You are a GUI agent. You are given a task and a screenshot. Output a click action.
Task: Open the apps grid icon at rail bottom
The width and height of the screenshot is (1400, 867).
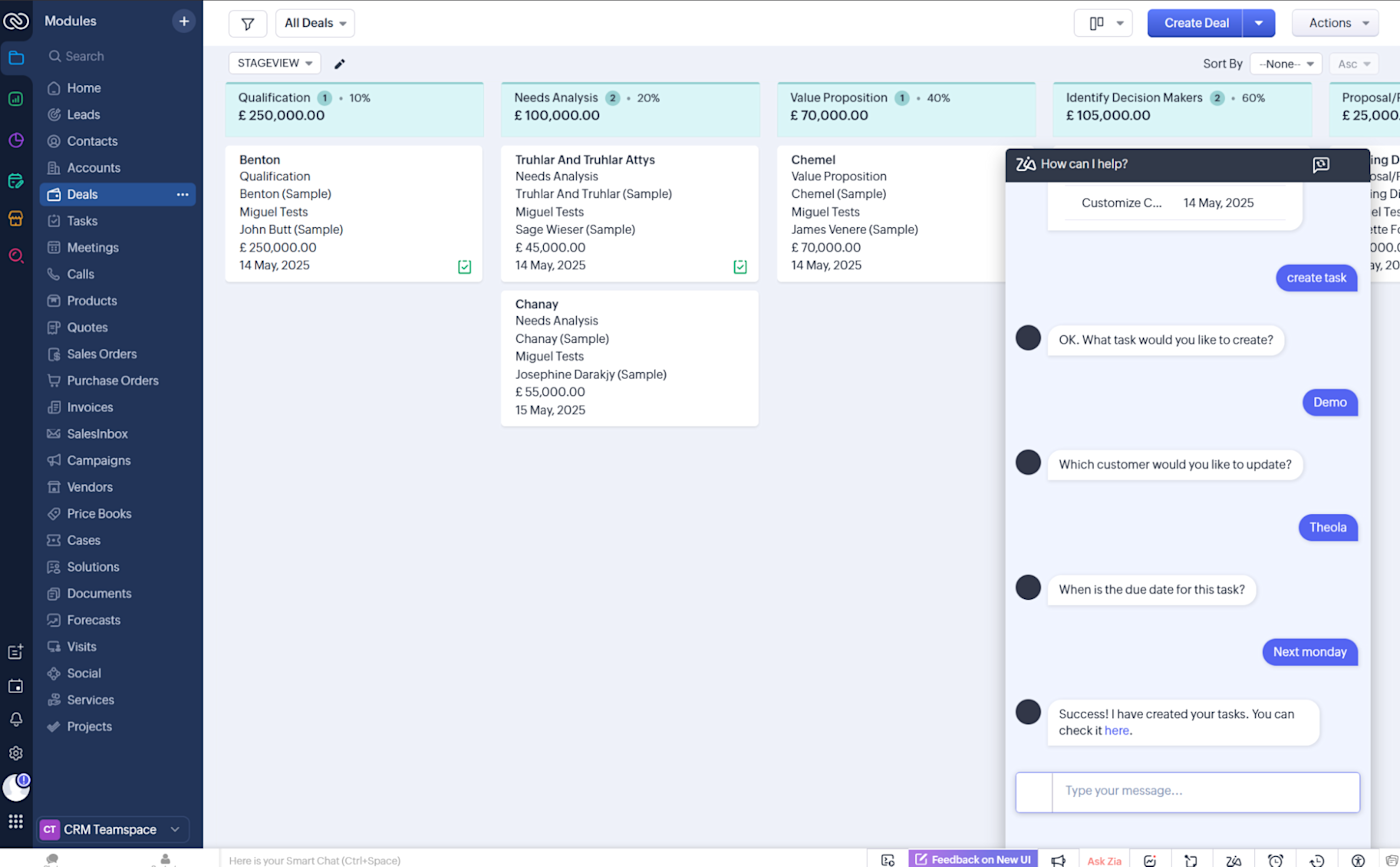coord(16,821)
